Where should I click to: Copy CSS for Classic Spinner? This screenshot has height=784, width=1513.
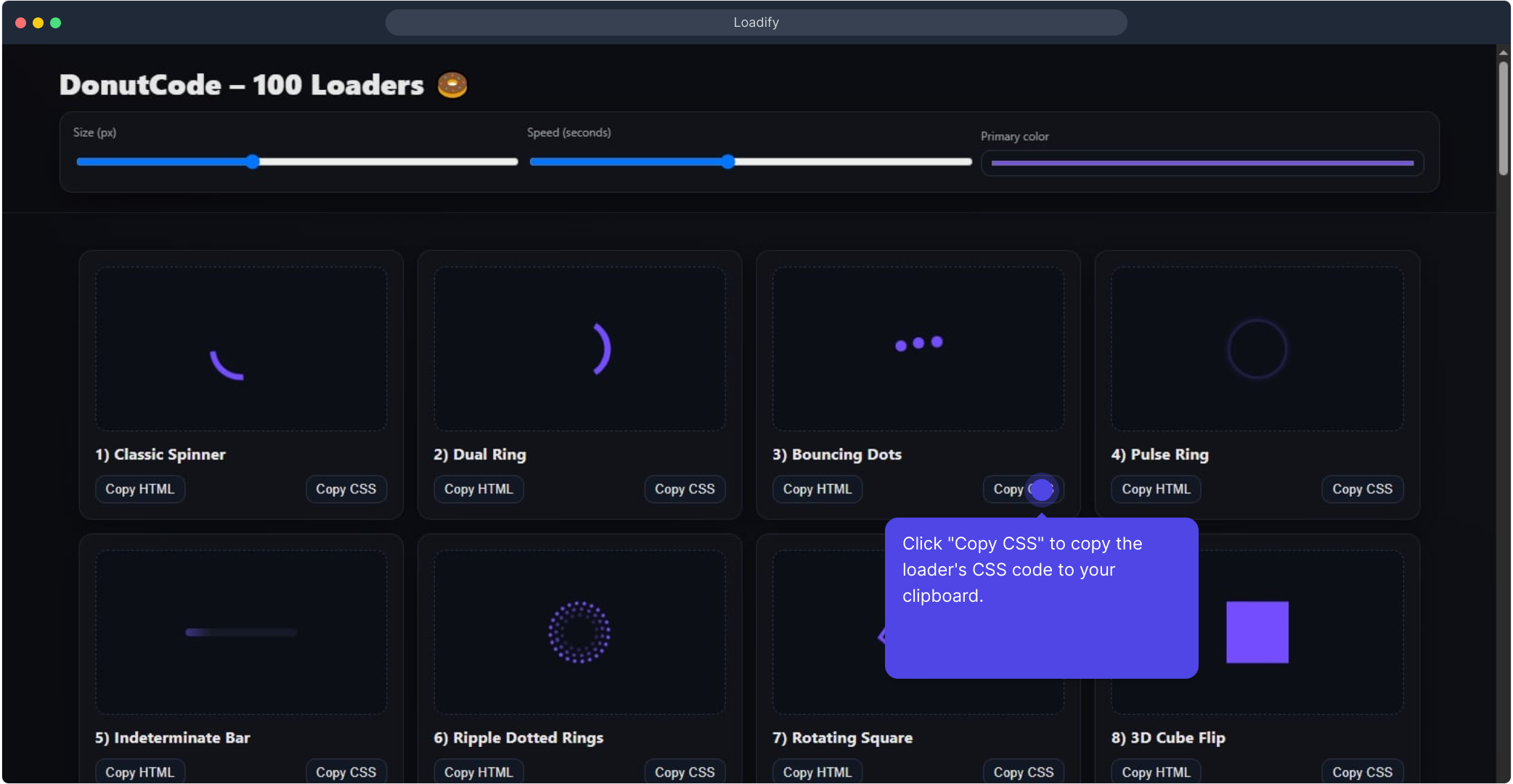pos(346,489)
